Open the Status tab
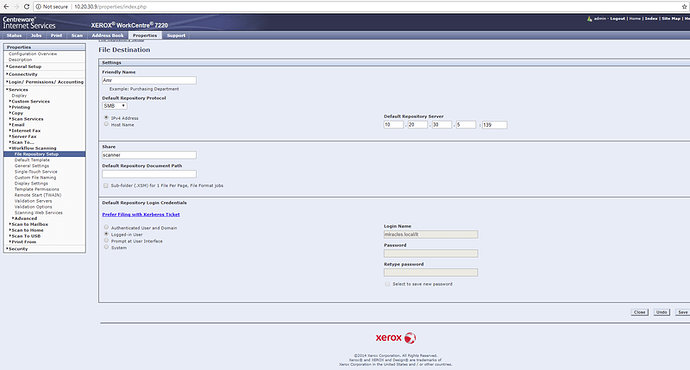 tap(14, 35)
